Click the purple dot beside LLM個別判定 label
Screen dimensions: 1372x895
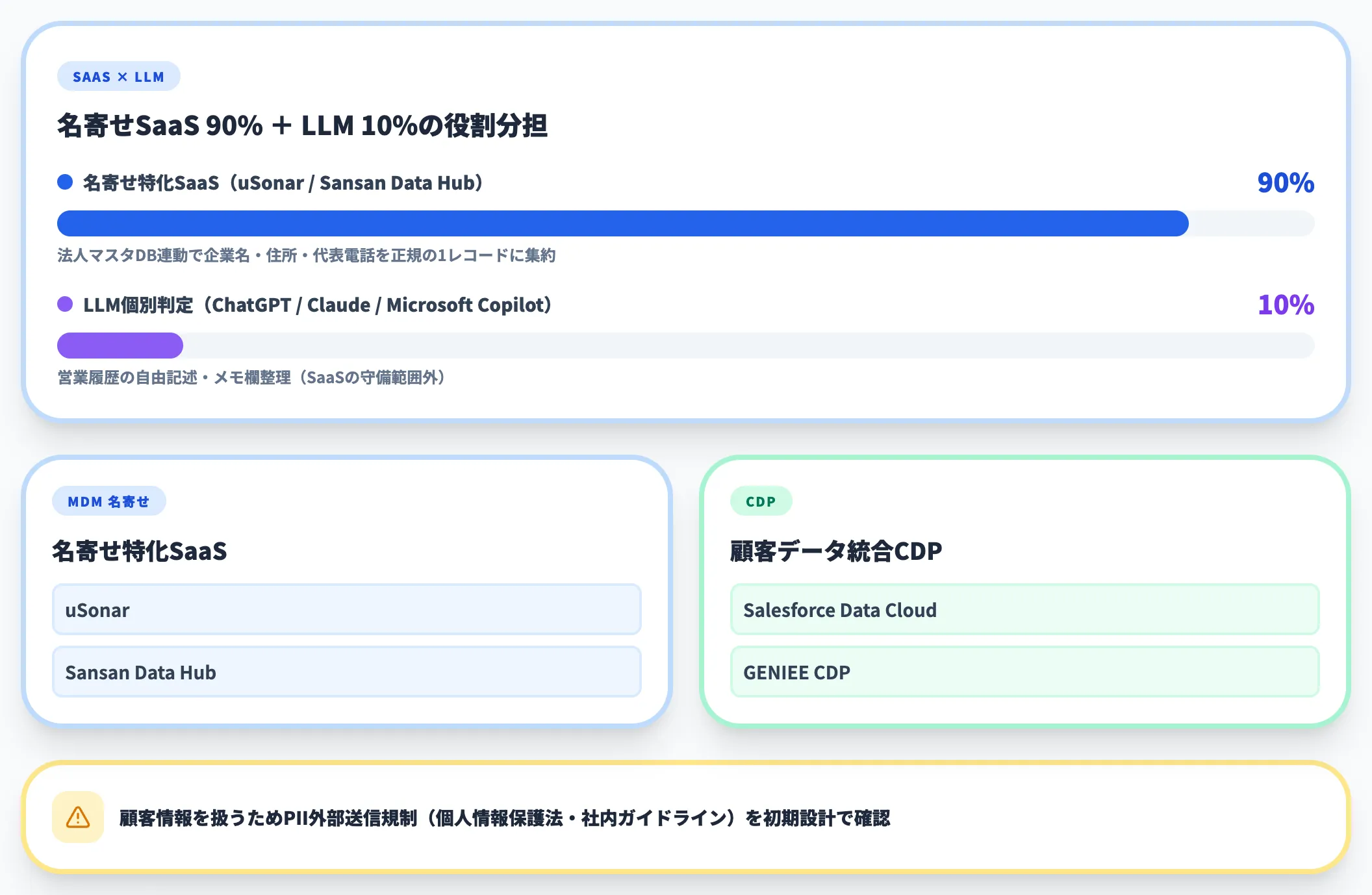point(65,304)
